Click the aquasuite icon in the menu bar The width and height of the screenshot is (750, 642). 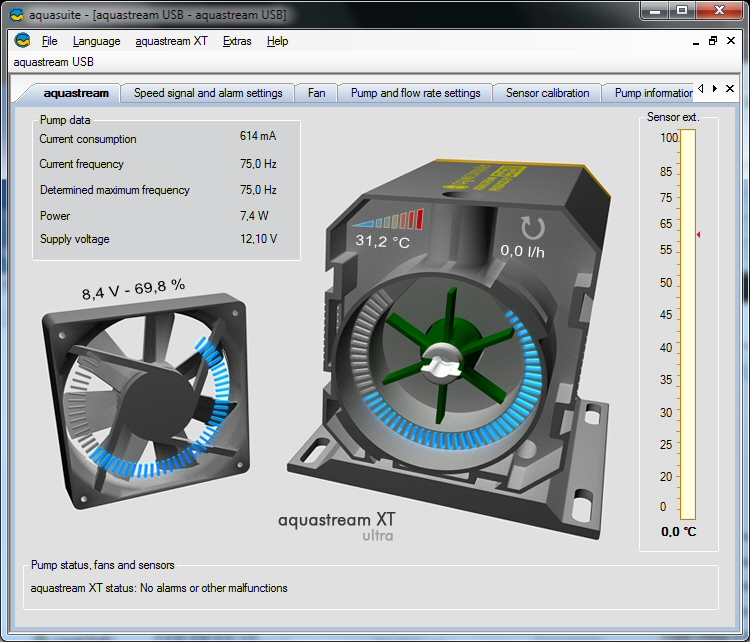click(x=22, y=41)
